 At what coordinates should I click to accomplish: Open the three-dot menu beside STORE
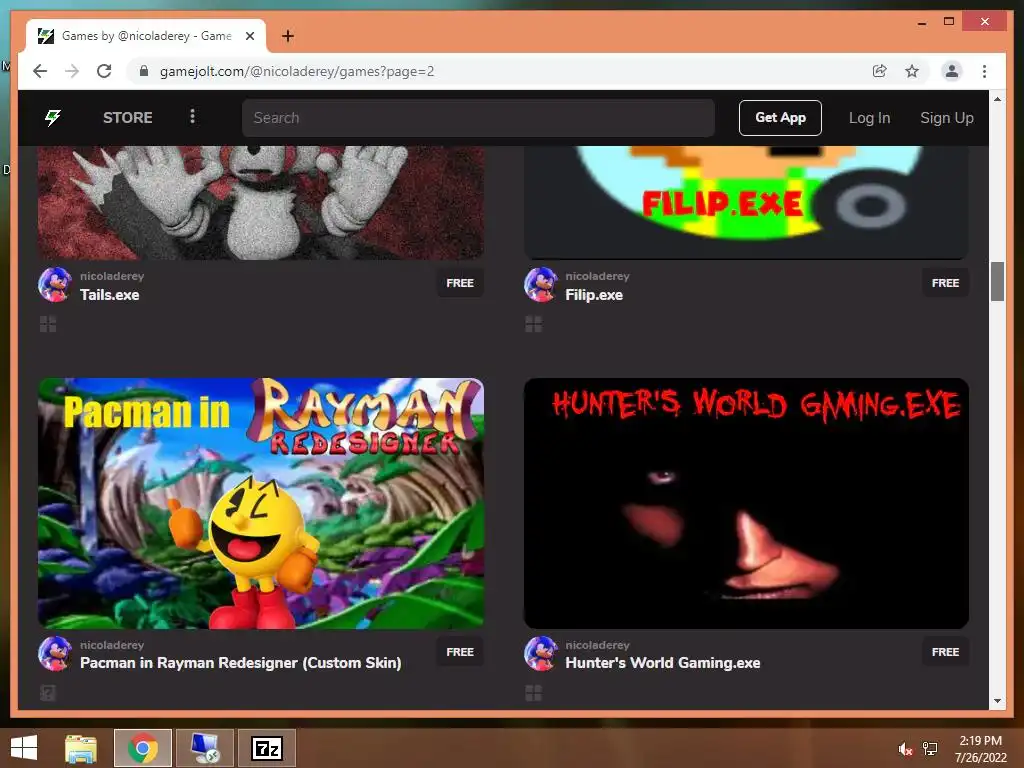pyautogui.click(x=192, y=117)
